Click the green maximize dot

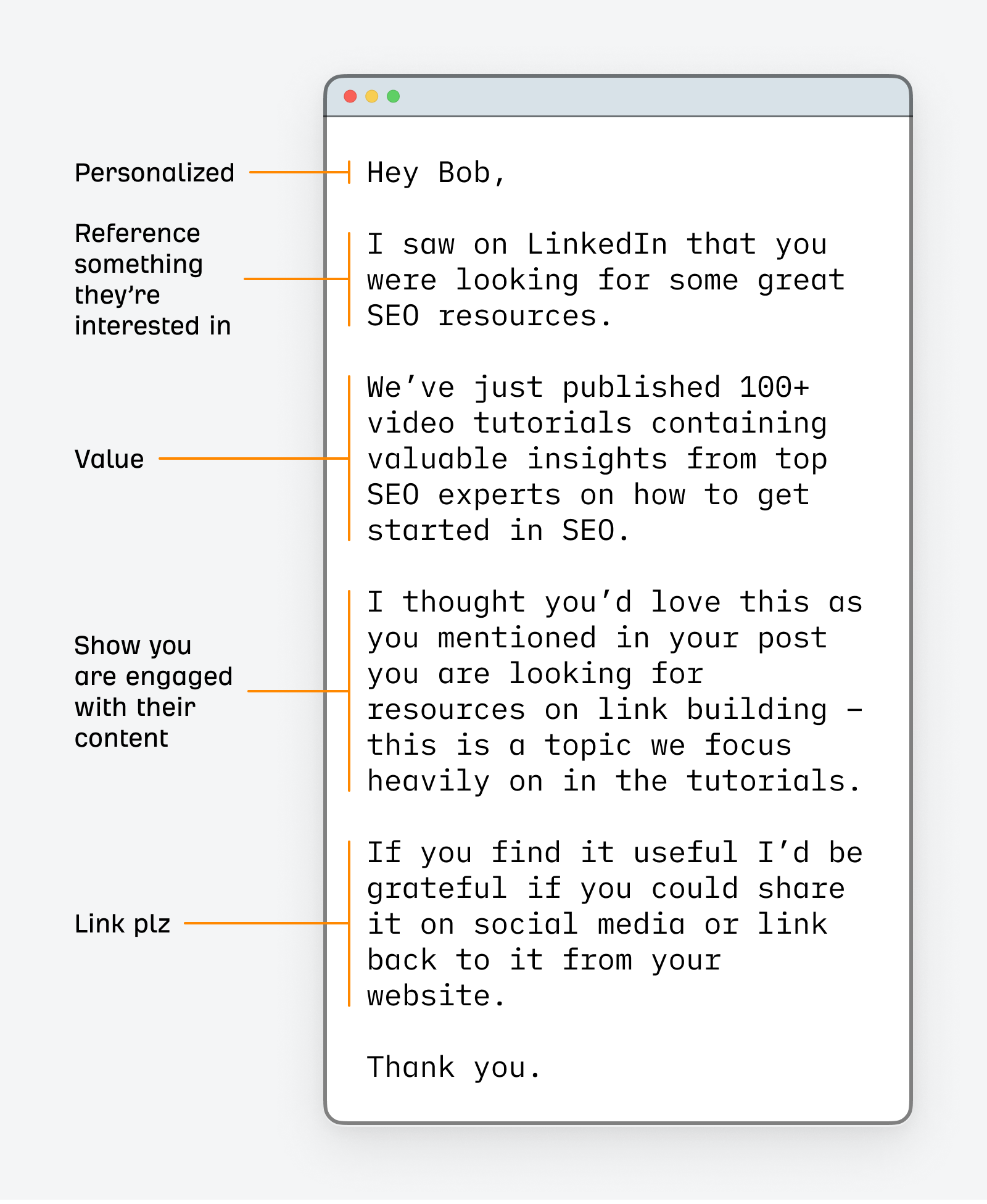[x=394, y=96]
